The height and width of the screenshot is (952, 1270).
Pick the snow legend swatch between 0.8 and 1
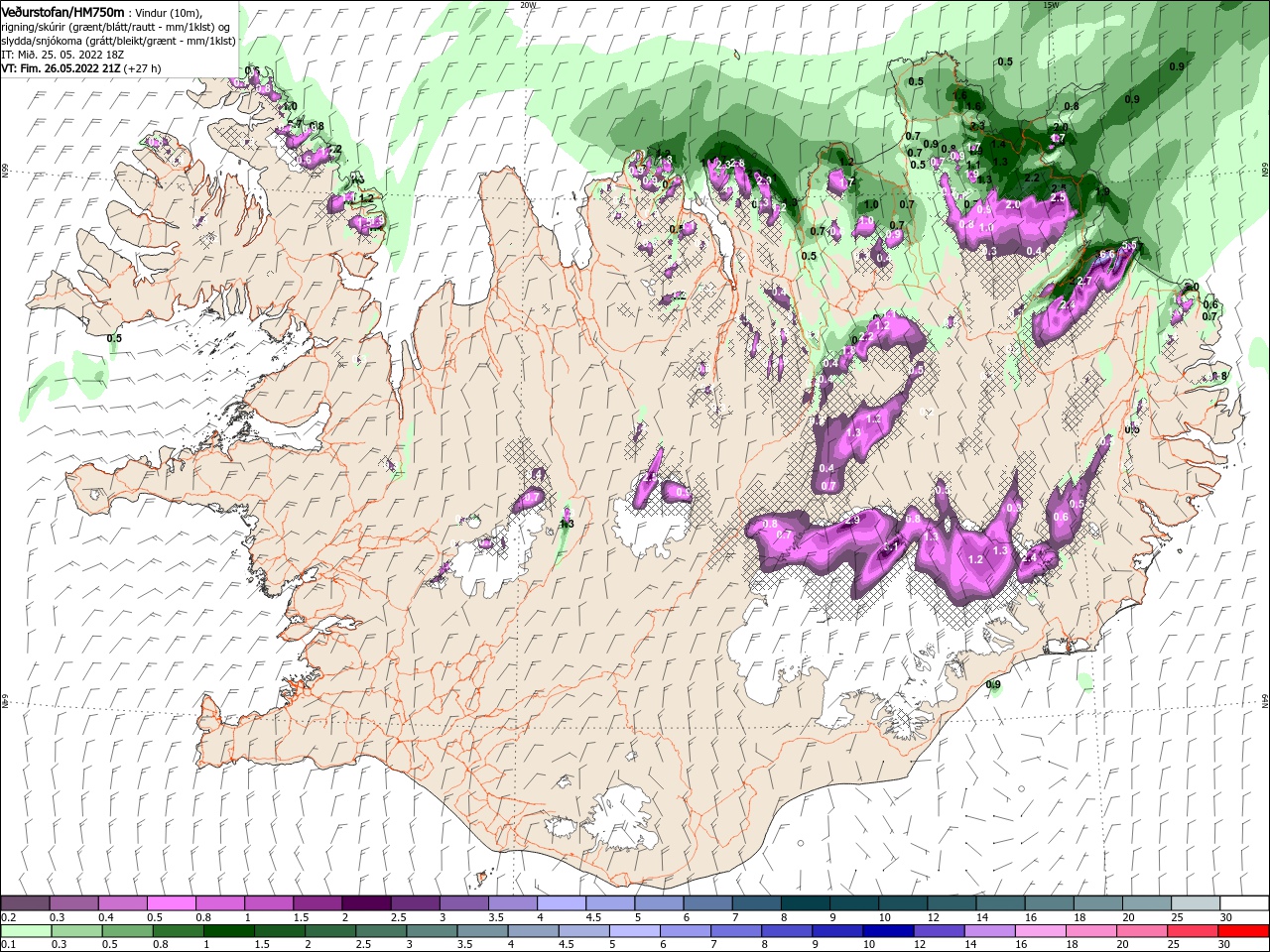point(219,903)
